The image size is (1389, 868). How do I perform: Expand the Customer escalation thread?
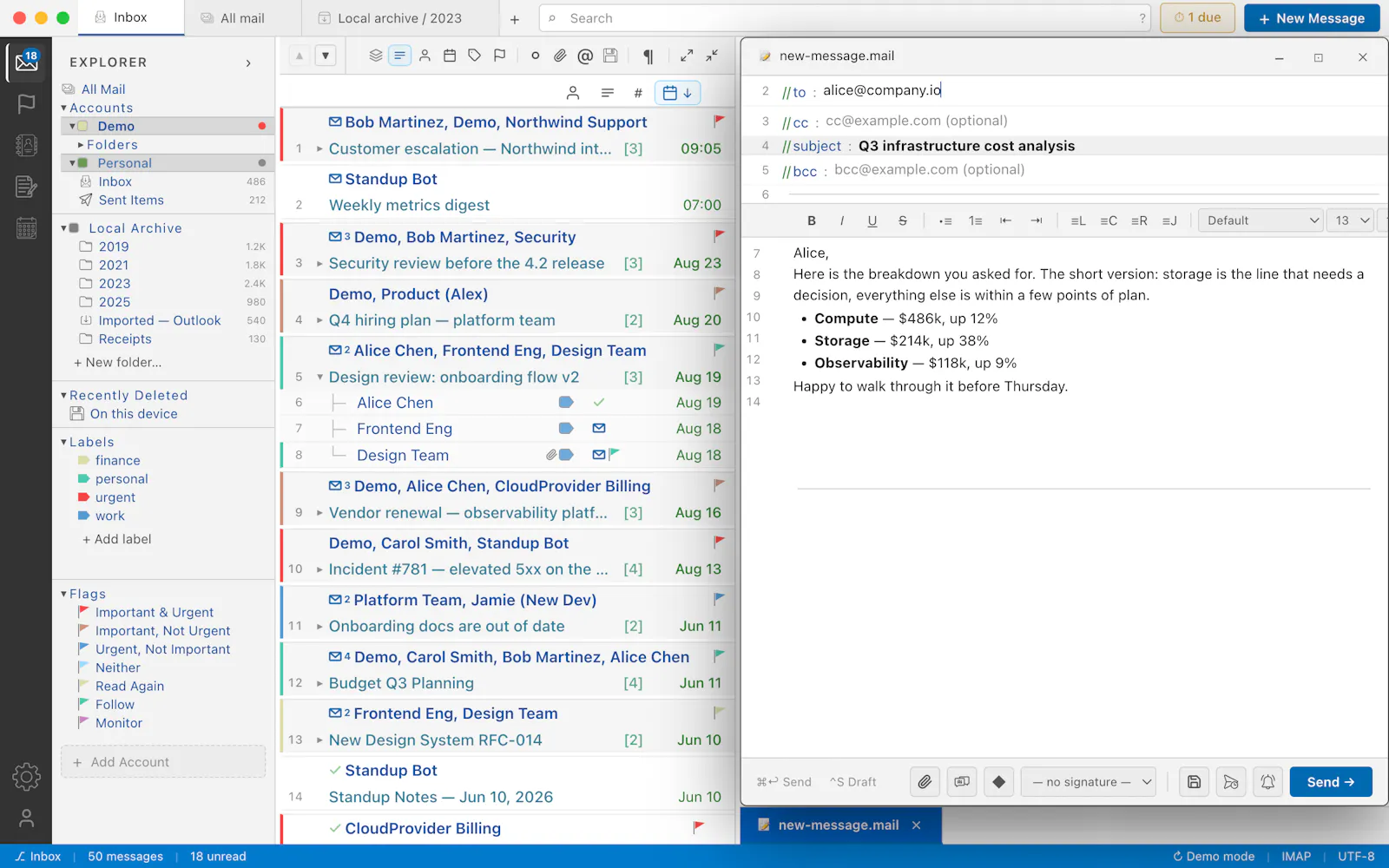coord(319,148)
